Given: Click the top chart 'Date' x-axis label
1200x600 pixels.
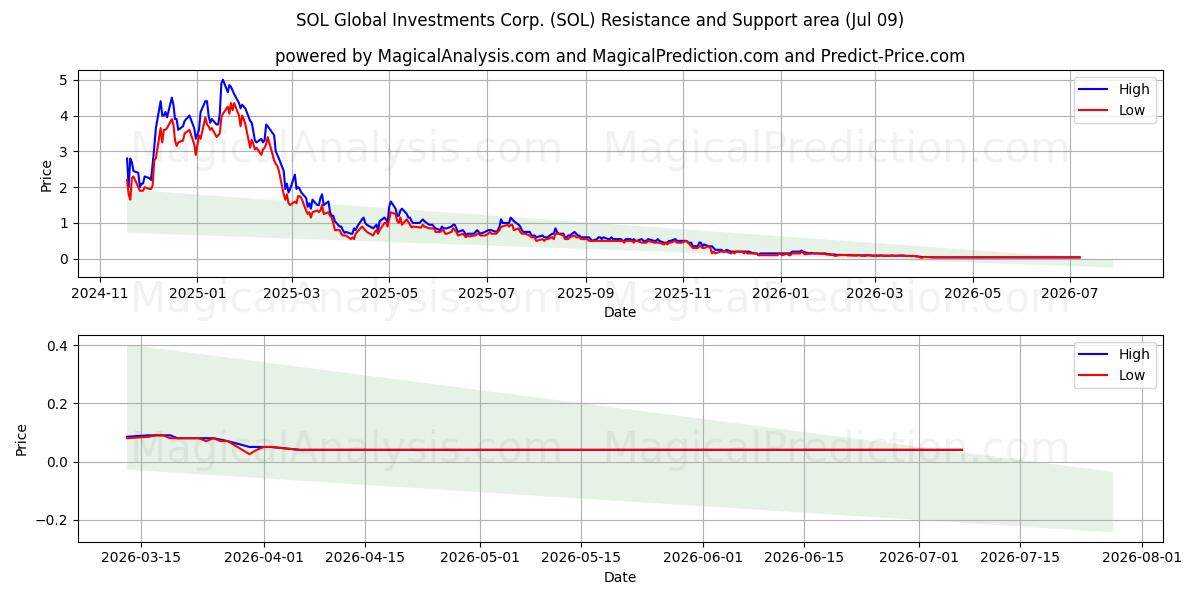Looking at the screenshot, I should (620, 313).
